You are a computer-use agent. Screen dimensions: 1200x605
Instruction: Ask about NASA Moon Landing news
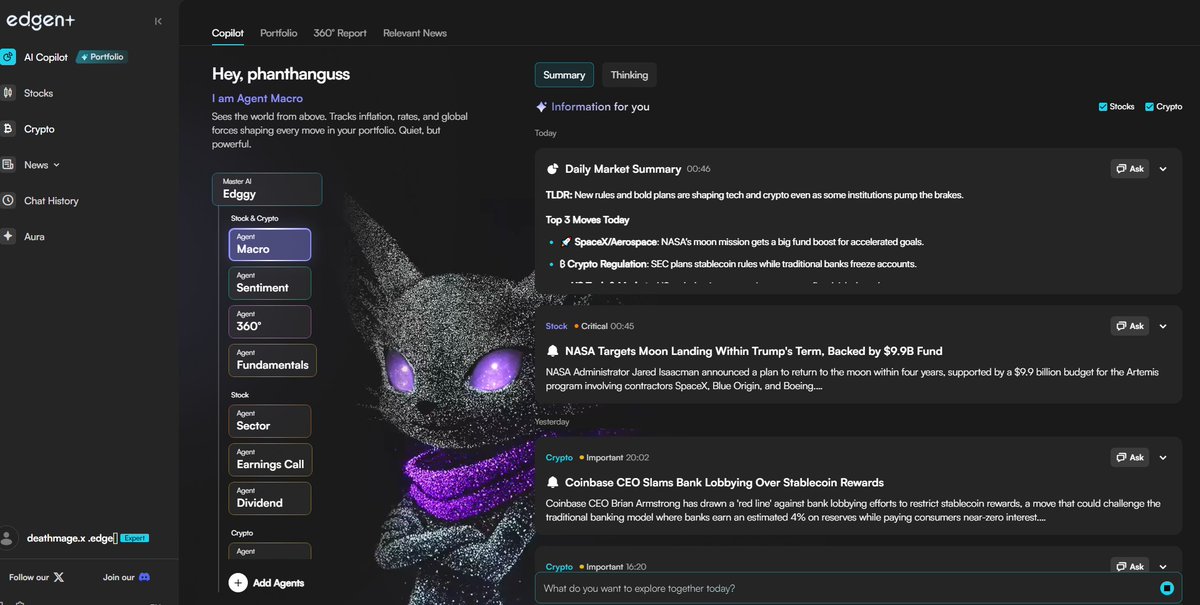(1130, 326)
